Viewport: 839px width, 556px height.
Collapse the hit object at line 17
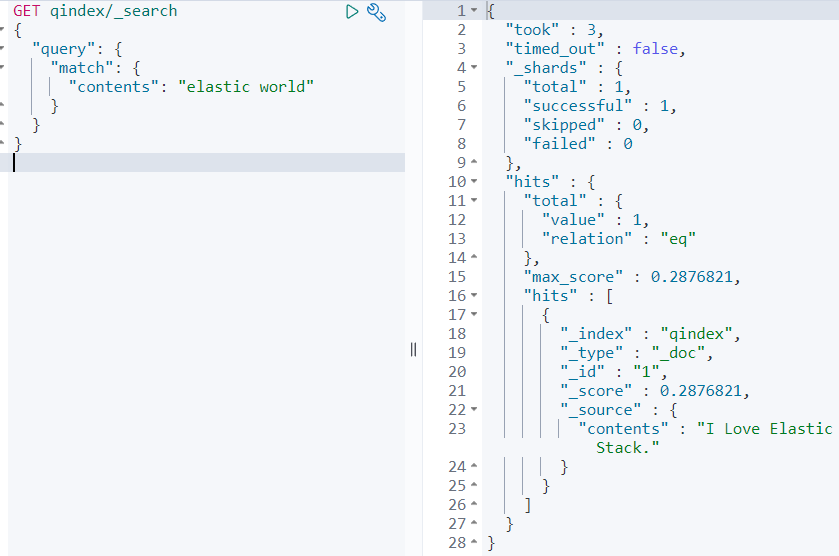pyautogui.click(x=474, y=315)
